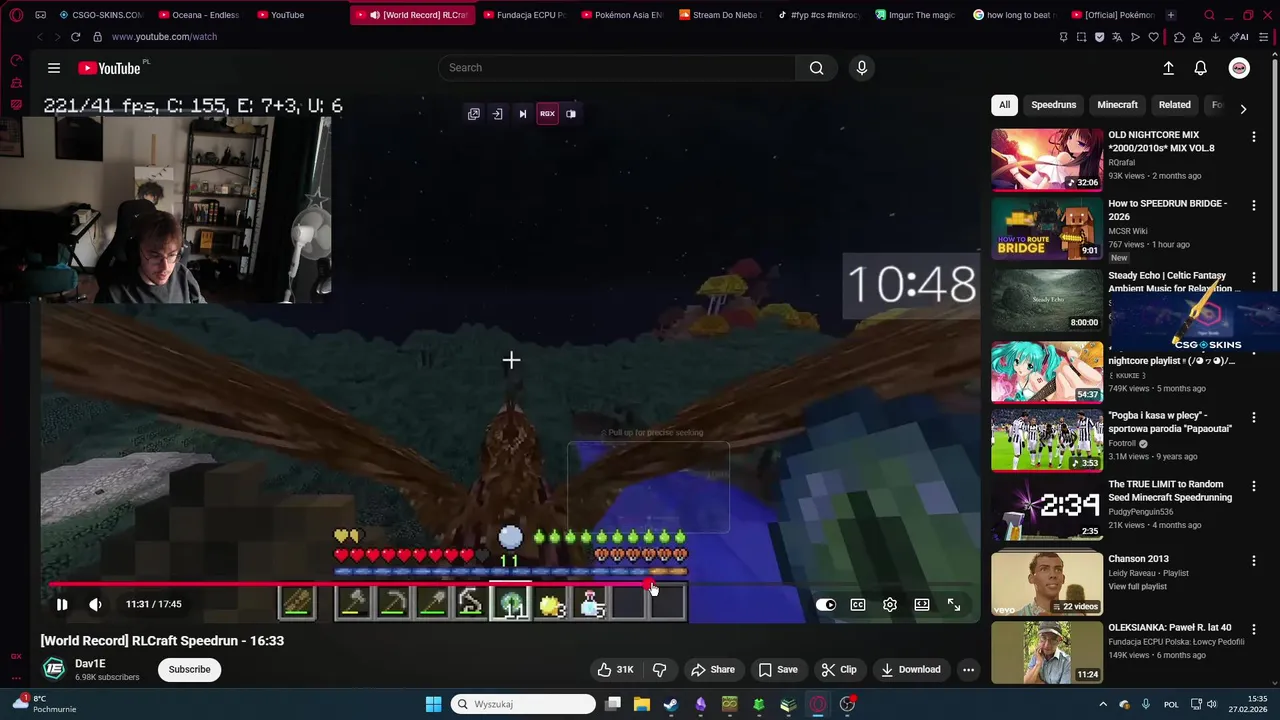Click the RGX button in the video overlay
This screenshot has height=720, width=1280.
point(547,114)
